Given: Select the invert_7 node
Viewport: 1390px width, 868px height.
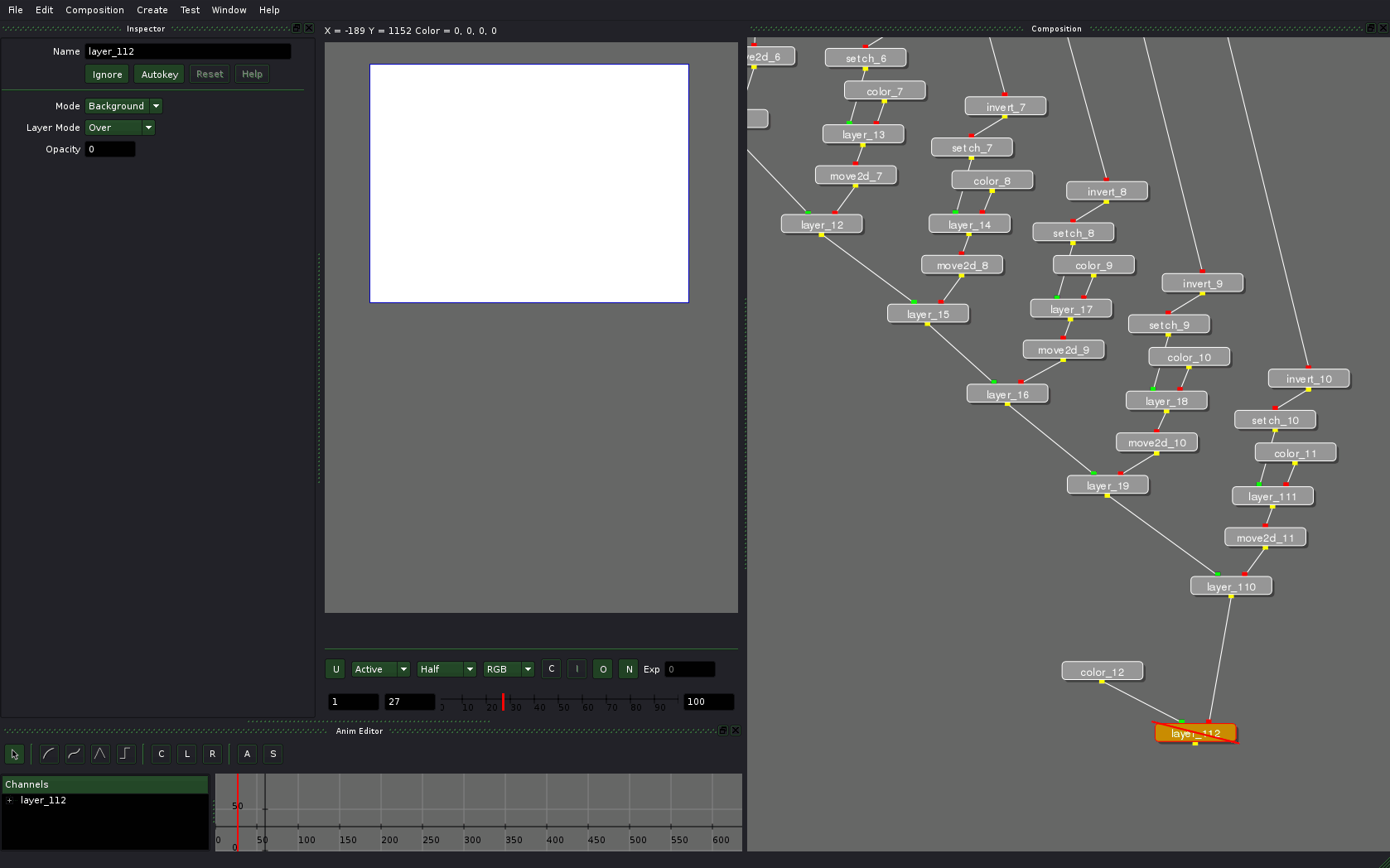Looking at the screenshot, I should click(x=1006, y=107).
